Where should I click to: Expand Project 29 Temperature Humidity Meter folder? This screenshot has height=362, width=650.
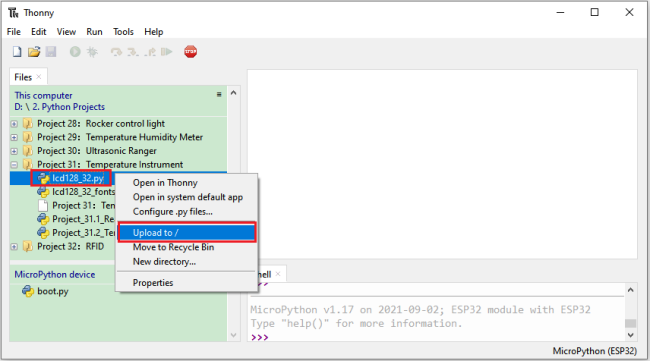pyautogui.click(x=14, y=138)
